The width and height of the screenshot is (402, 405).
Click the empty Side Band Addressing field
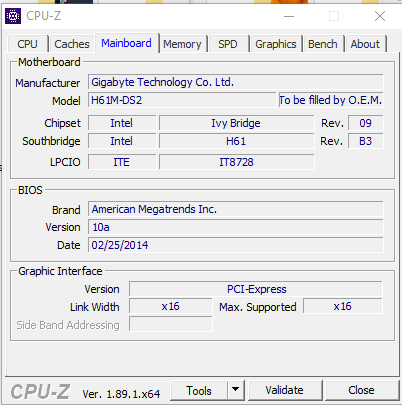pos(171,324)
